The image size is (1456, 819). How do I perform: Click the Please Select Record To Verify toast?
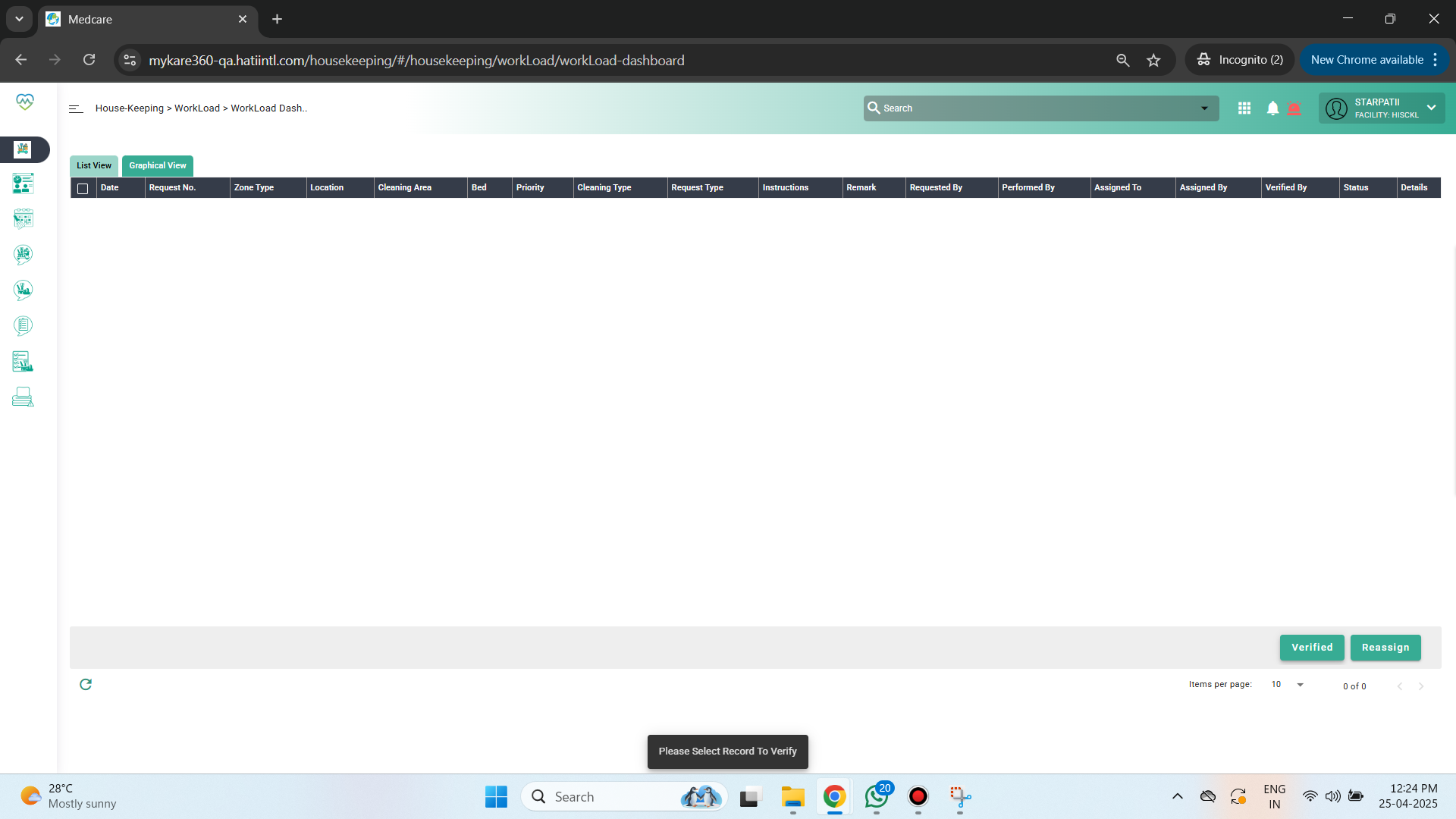tap(728, 752)
